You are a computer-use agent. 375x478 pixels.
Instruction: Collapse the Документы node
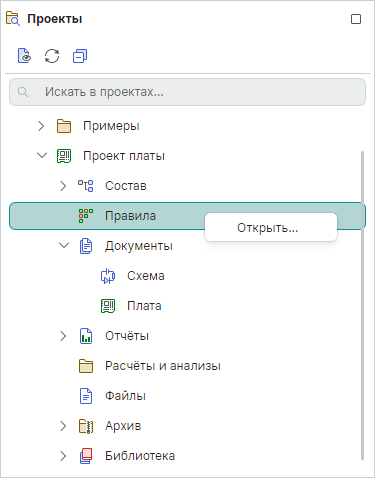click(x=64, y=245)
